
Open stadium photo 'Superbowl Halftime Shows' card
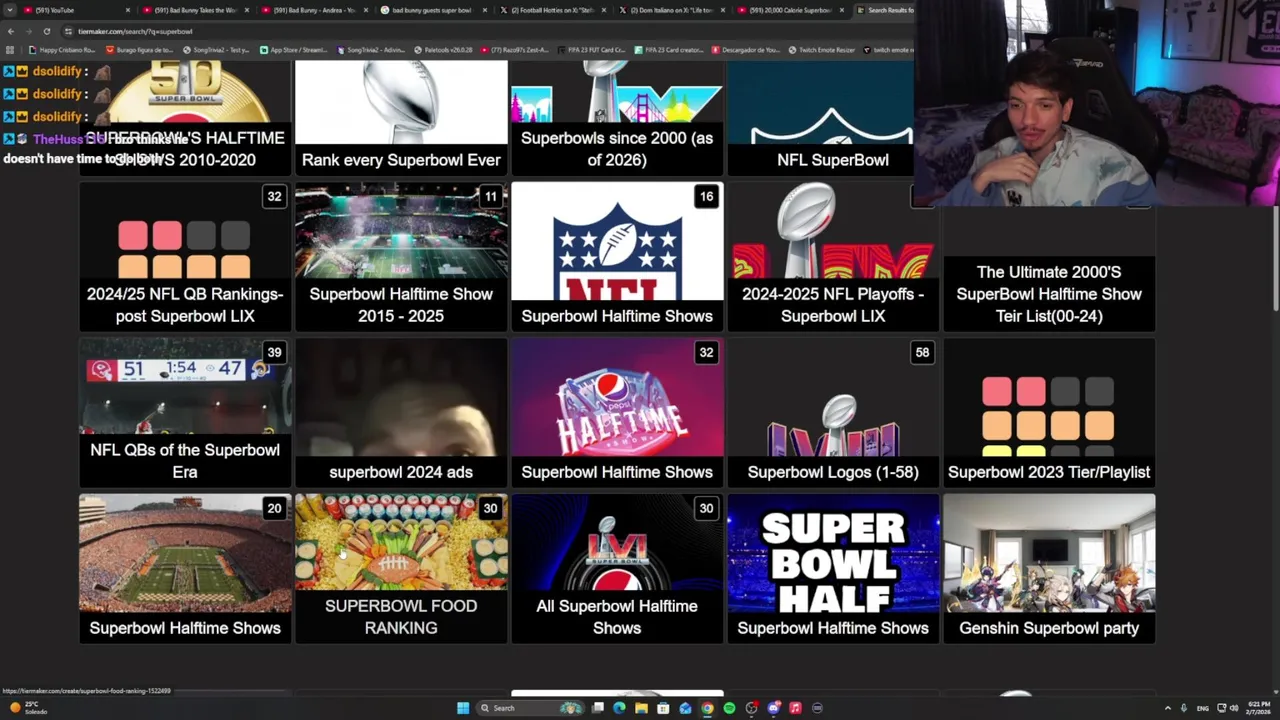coord(185,569)
